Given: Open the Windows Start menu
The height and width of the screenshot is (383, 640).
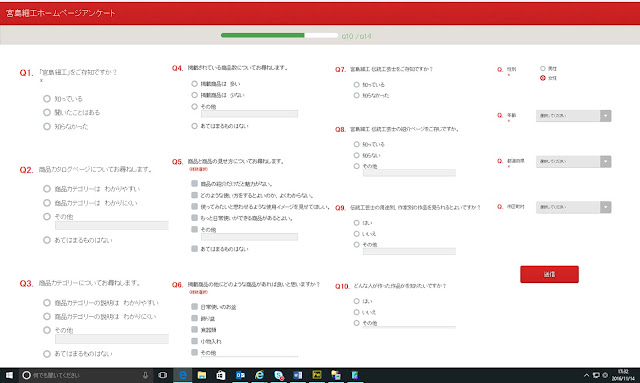Looking at the screenshot, I should point(9,375).
